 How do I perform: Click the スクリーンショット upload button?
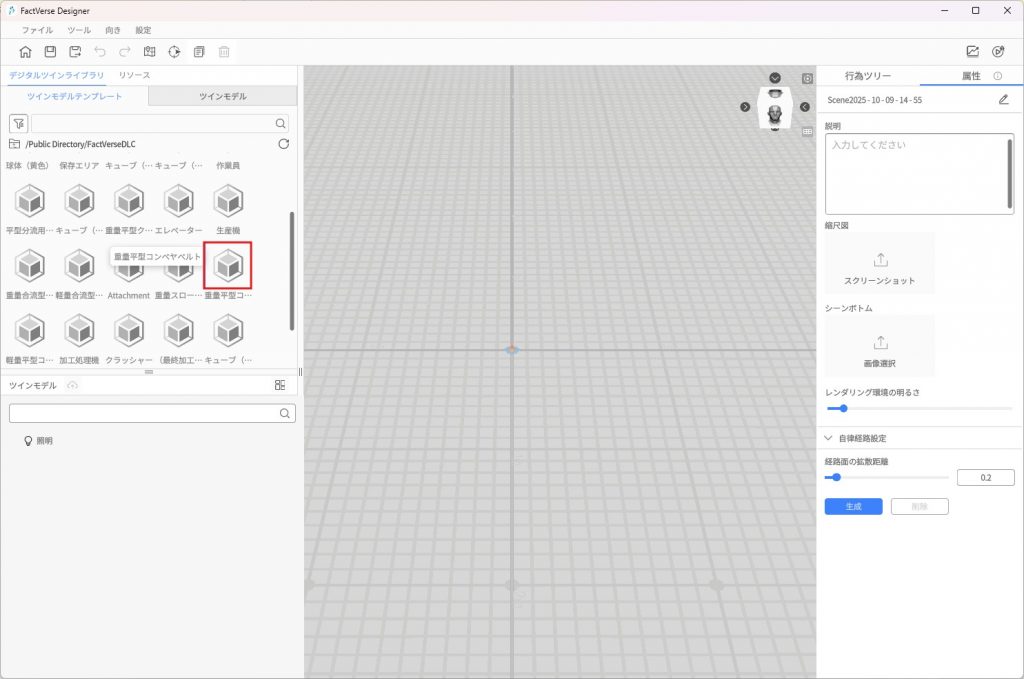880,264
